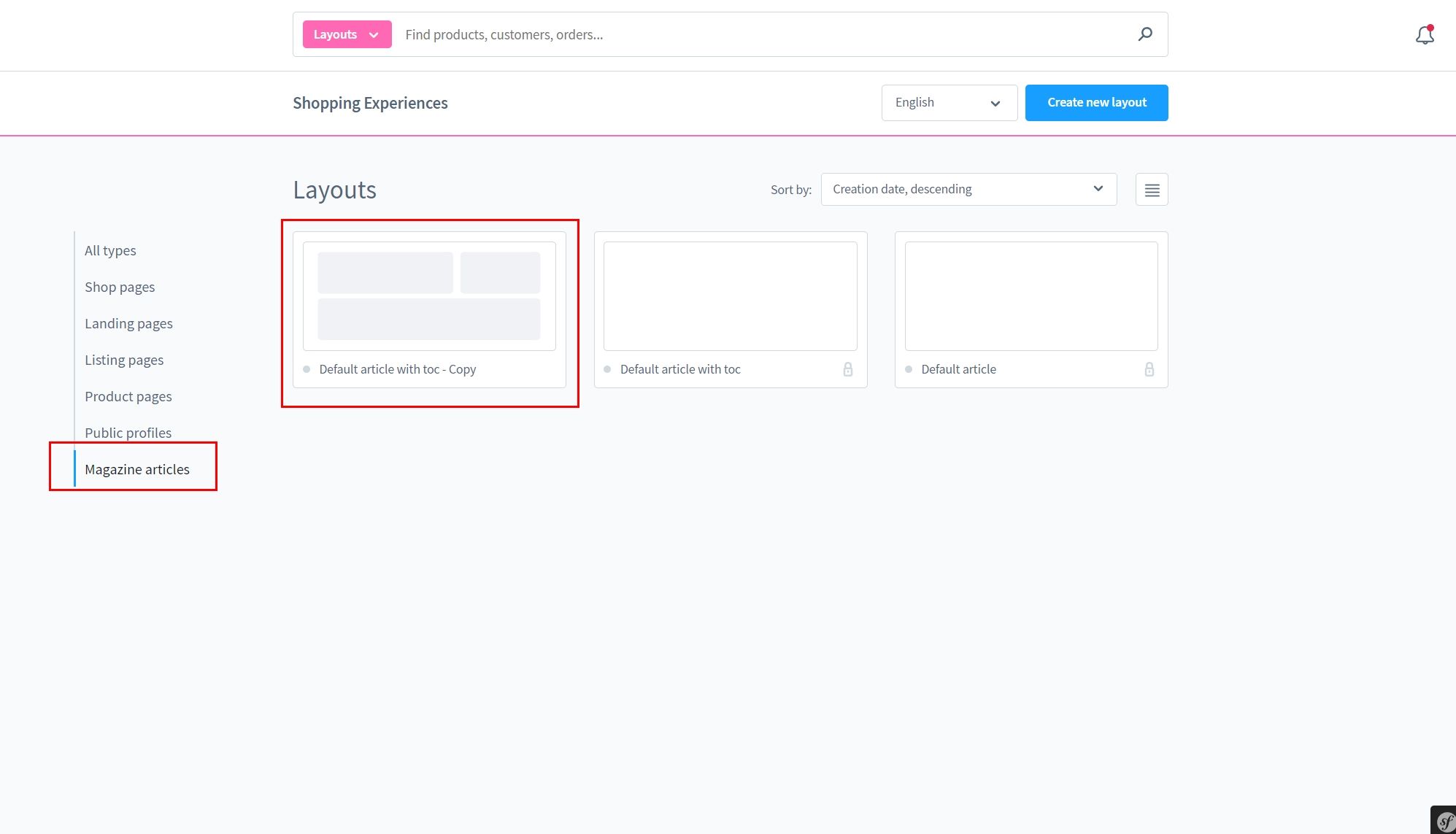Open Default article with toc preview

pos(730,296)
